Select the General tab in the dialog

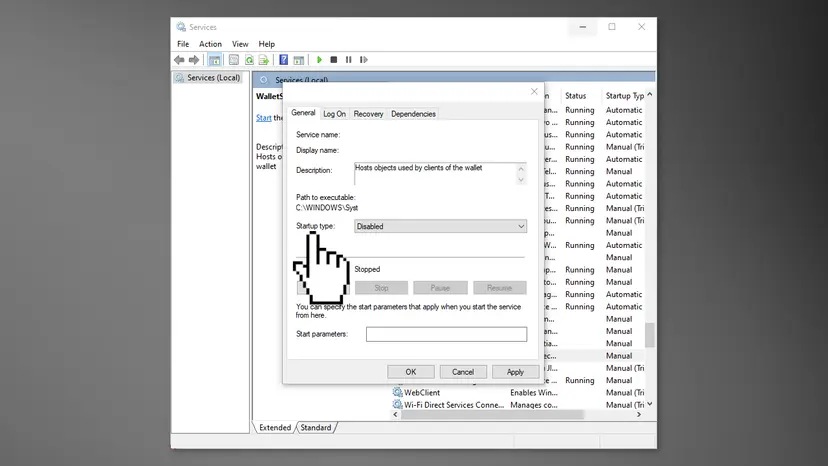pos(303,113)
